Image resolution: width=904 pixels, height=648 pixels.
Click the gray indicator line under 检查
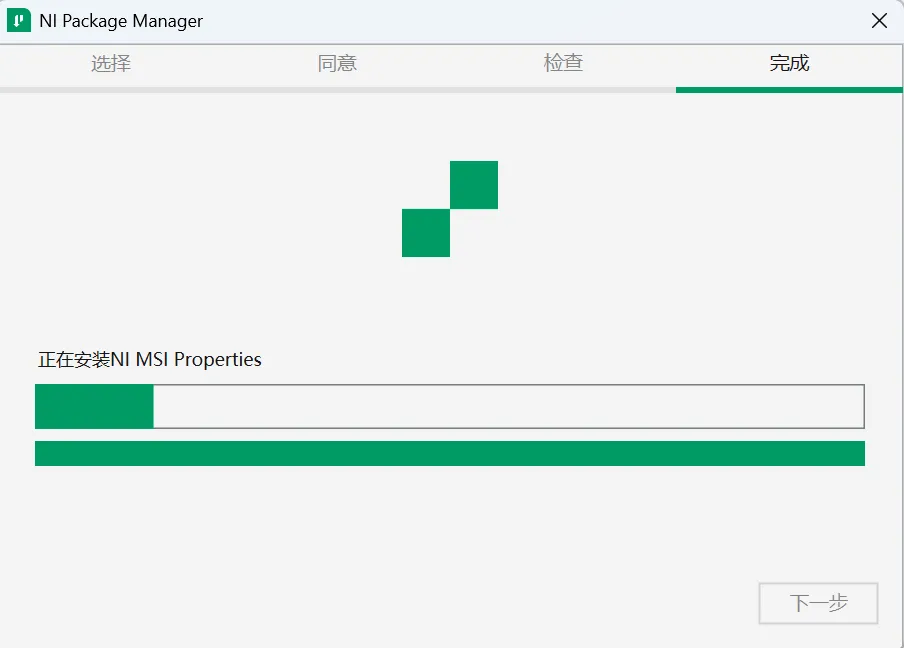click(x=563, y=90)
